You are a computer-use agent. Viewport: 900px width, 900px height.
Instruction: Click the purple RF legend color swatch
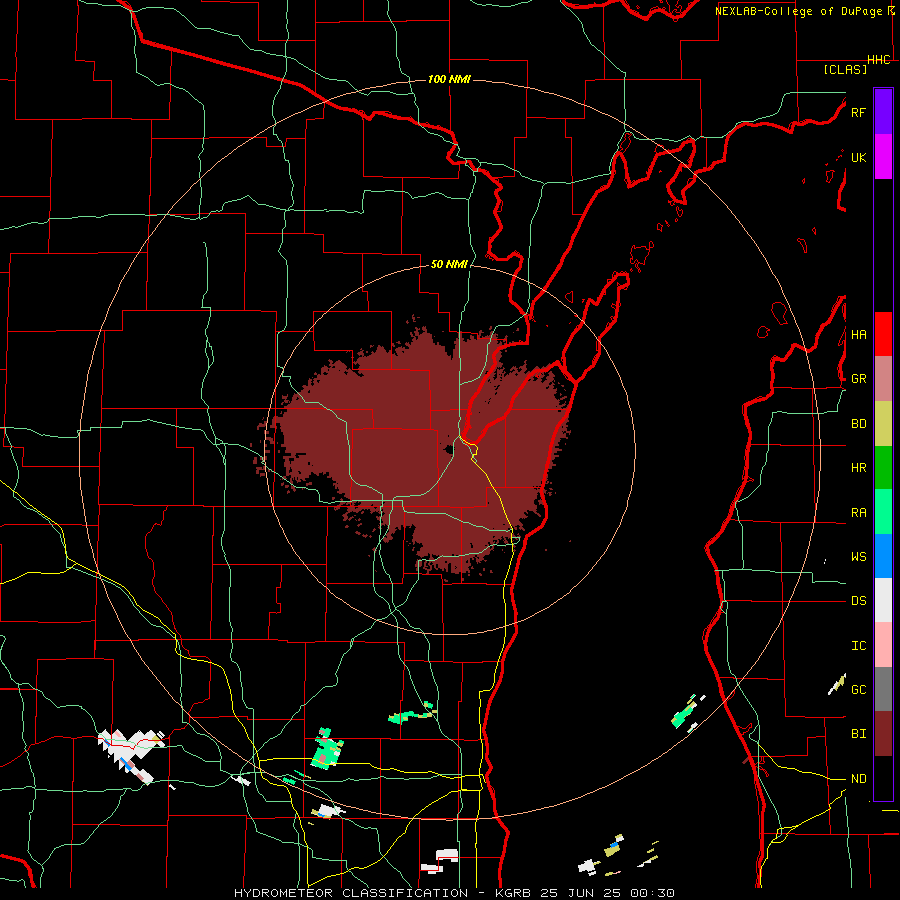[x=883, y=112]
